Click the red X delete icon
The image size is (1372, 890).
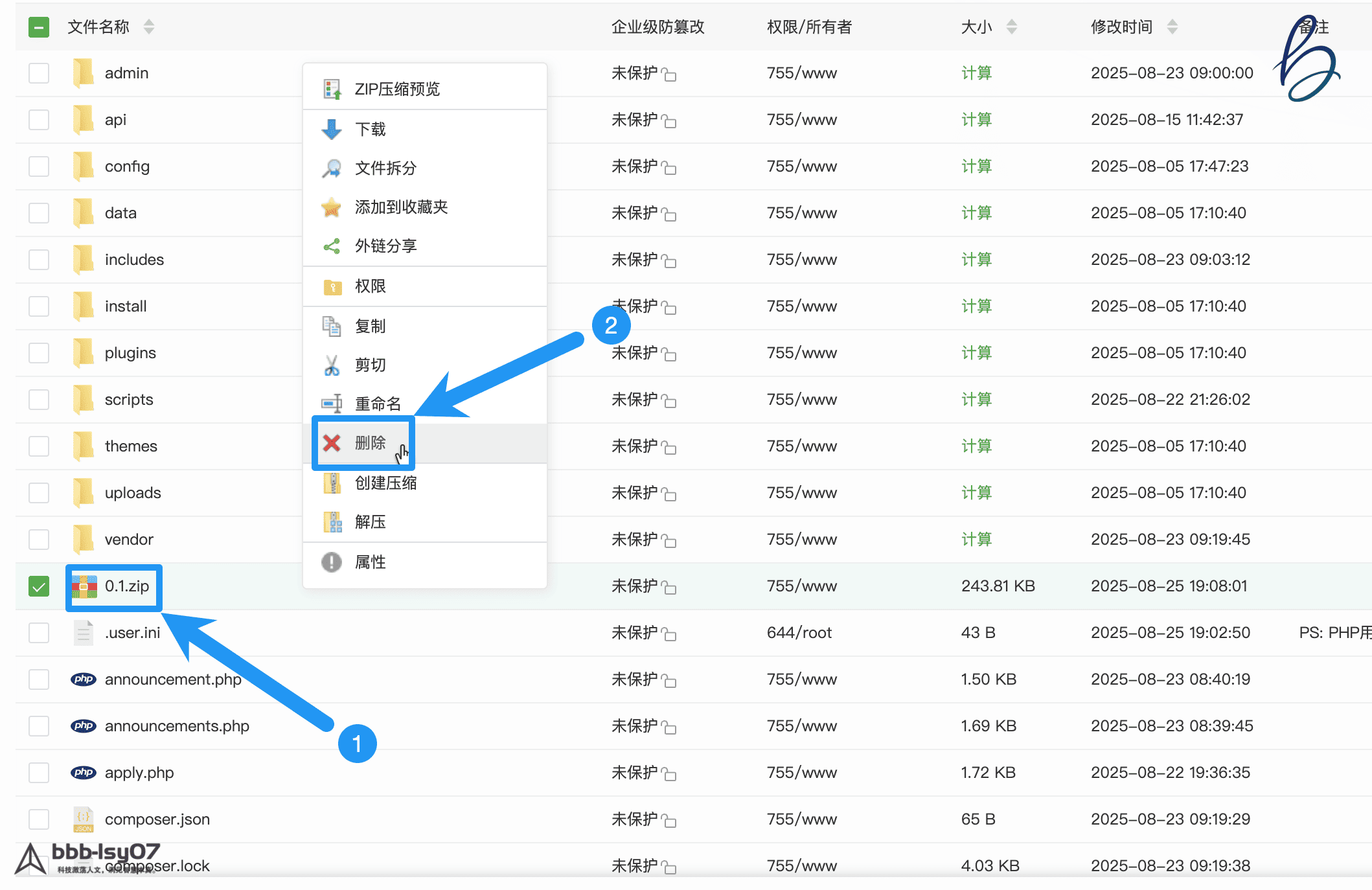332,443
